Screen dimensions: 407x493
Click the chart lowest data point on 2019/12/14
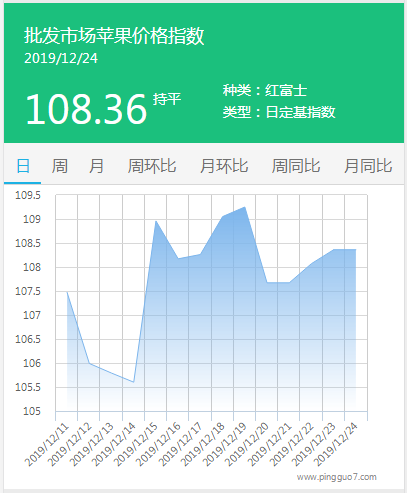click(x=134, y=382)
